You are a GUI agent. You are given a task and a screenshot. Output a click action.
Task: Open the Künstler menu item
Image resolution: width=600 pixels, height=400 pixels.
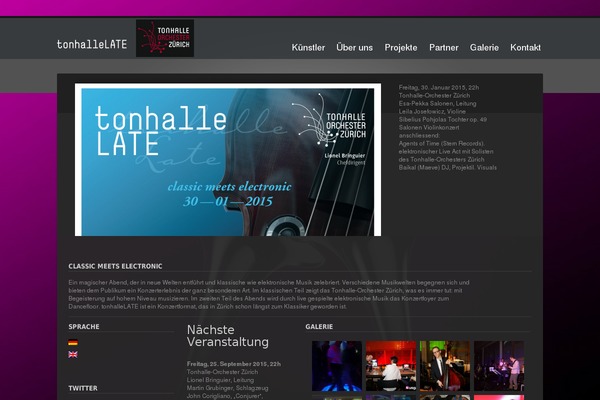click(x=308, y=47)
